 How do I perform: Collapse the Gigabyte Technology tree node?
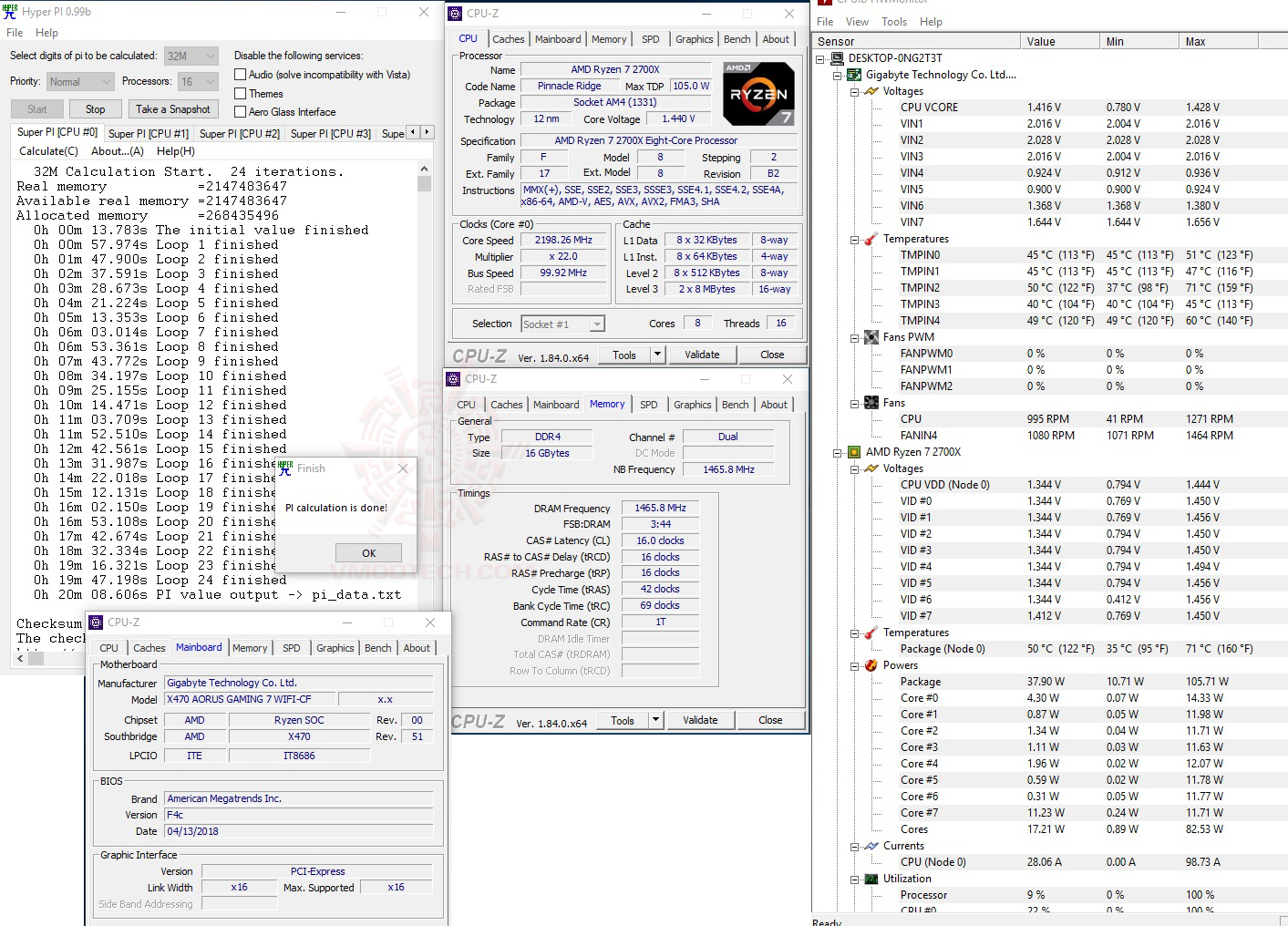[838, 75]
